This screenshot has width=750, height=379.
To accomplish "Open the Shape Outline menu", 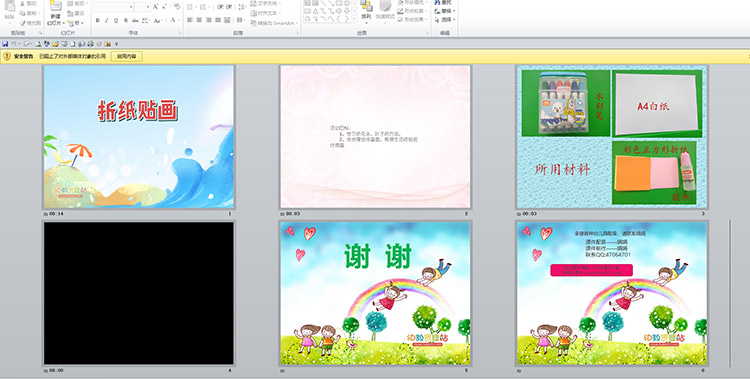I will [x=411, y=11].
